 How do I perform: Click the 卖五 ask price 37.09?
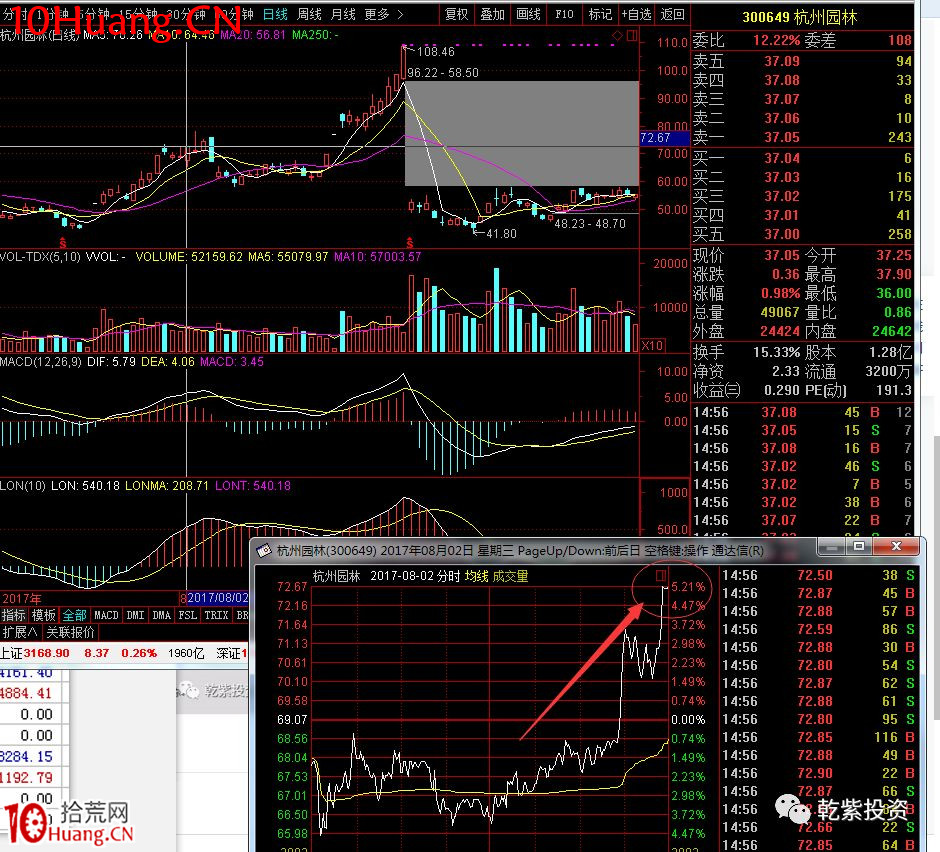point(782,61)
